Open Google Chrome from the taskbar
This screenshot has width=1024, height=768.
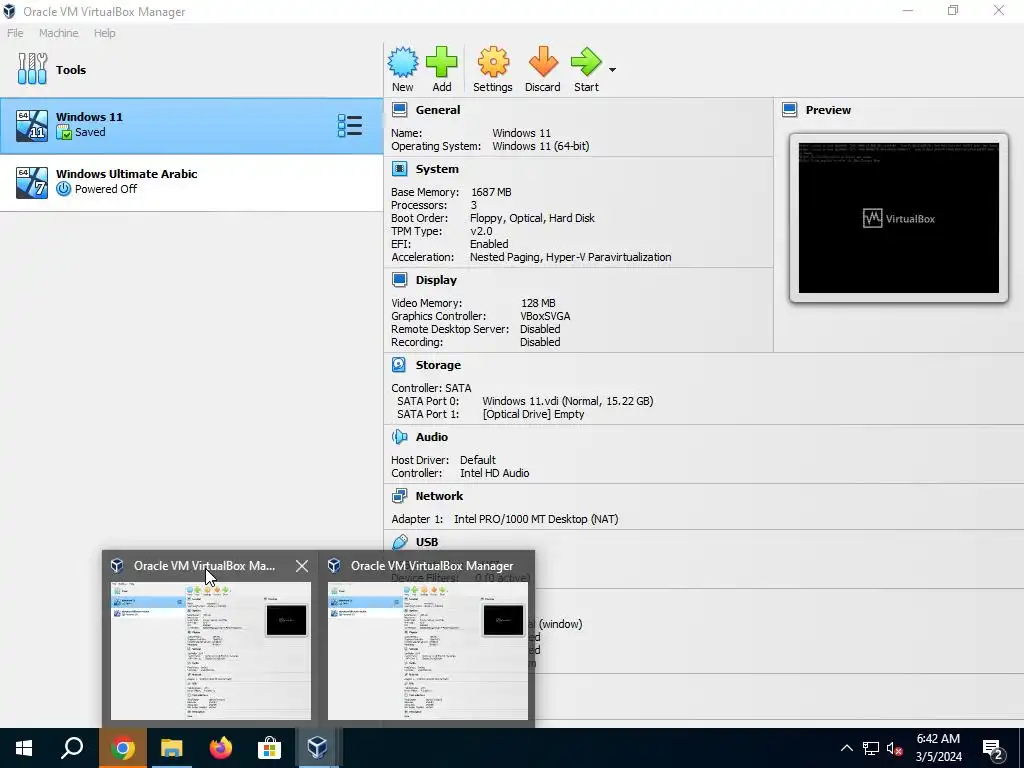(122, 748)
